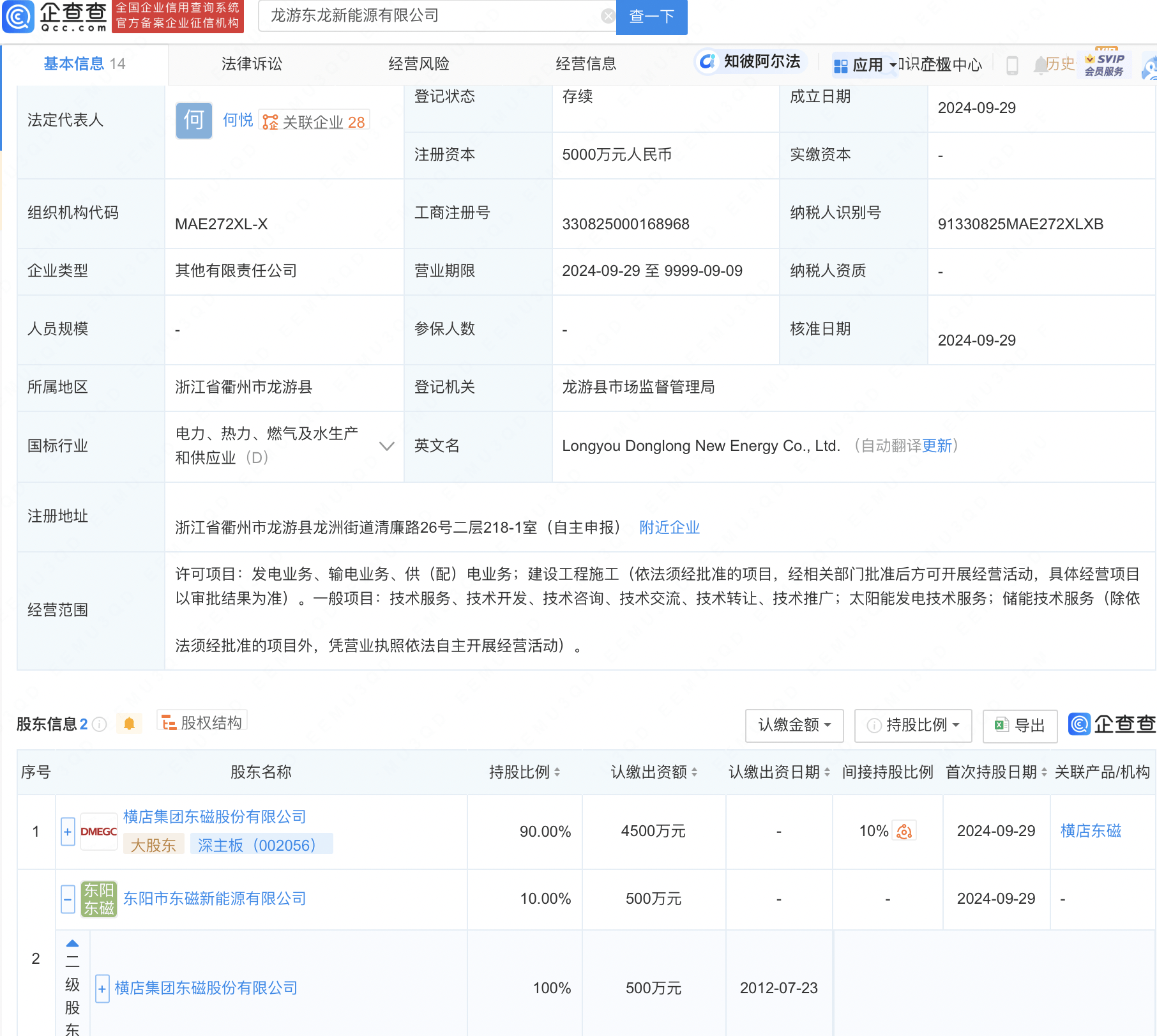
Task: Open the 持股比例 filter dropdown
Action: (x=913, y=725)
